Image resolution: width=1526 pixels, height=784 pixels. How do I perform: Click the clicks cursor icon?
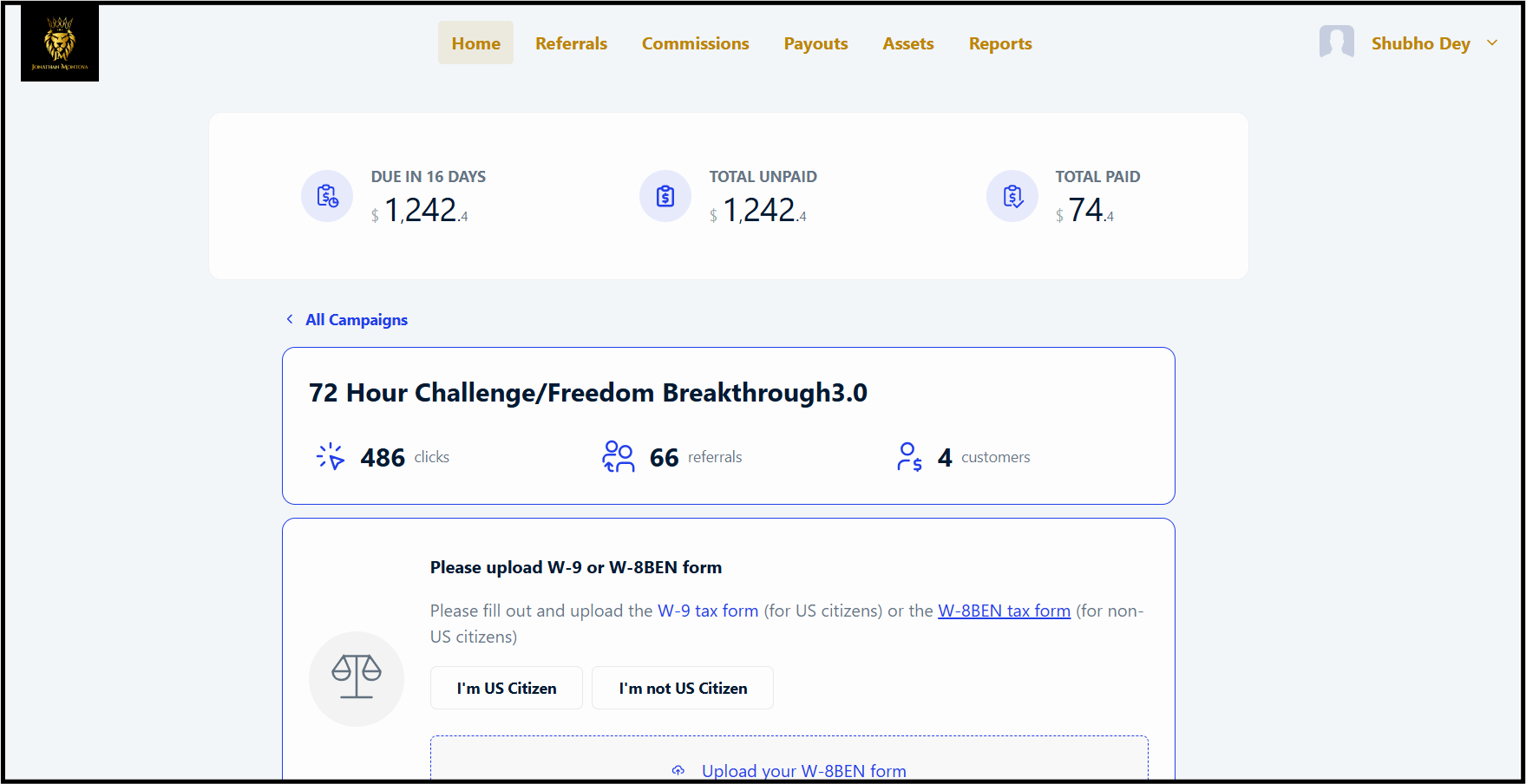point(331,456)
